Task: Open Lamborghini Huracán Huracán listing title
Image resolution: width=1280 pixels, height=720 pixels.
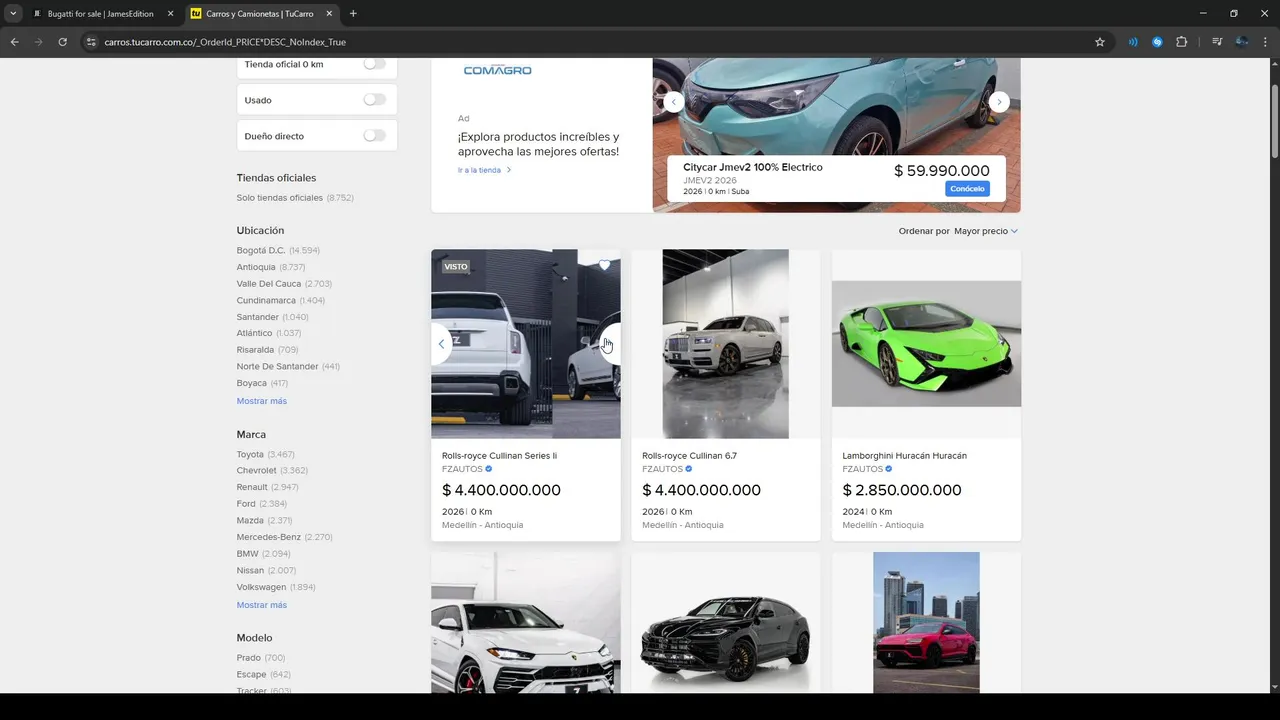Action: click(904, 456)
